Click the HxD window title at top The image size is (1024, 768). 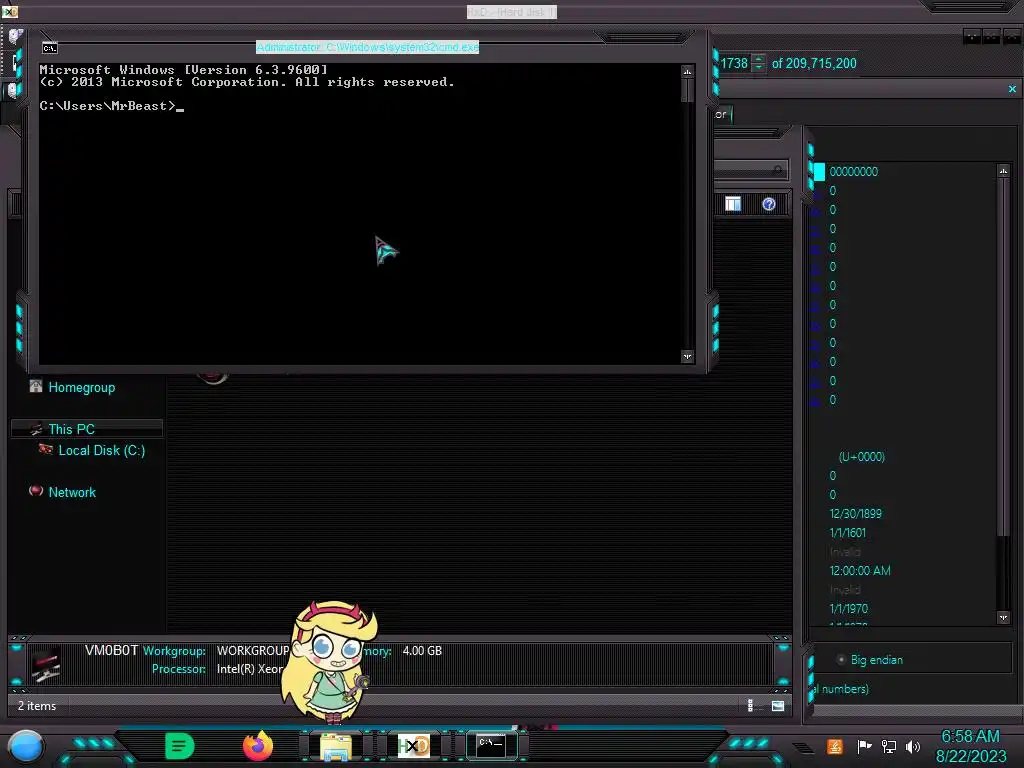pos(511,12)
